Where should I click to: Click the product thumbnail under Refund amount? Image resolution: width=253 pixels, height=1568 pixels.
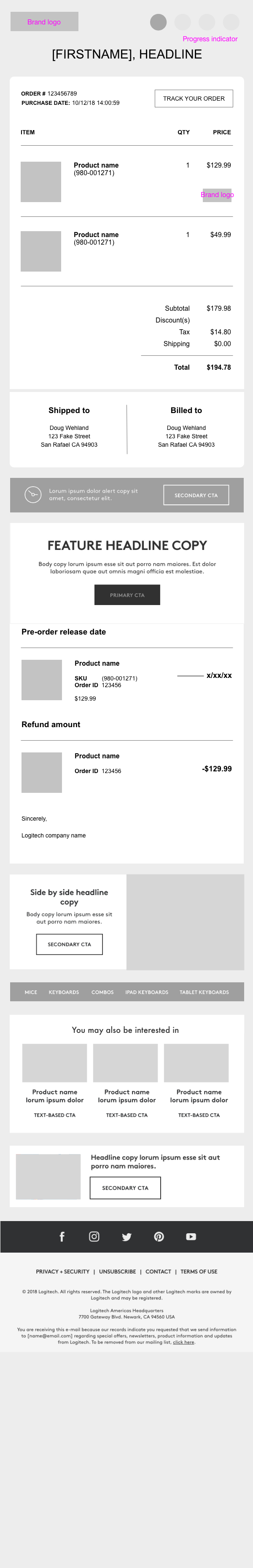pos(41,773)
